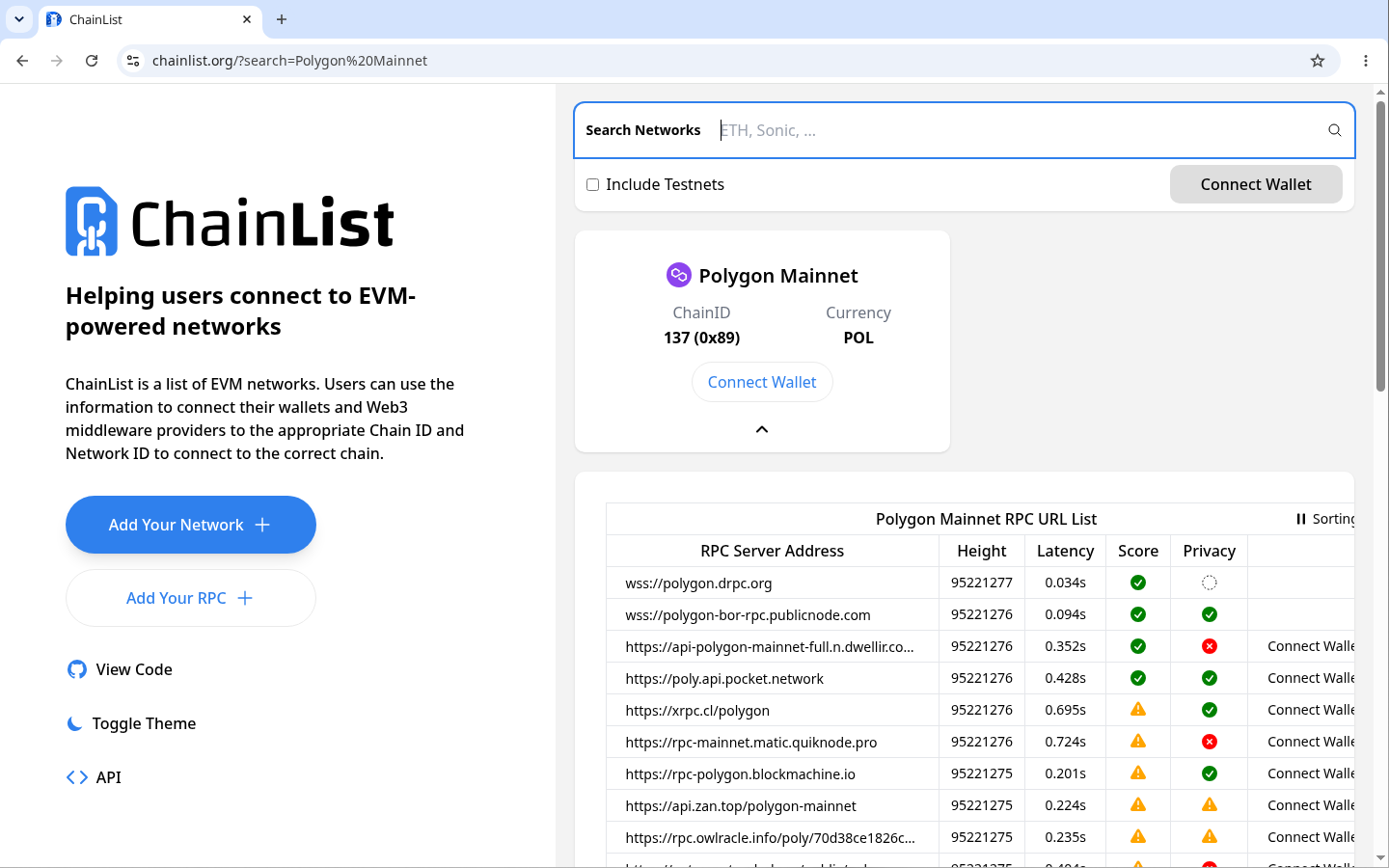Bookmark this page with star icon

[1318, 61]
